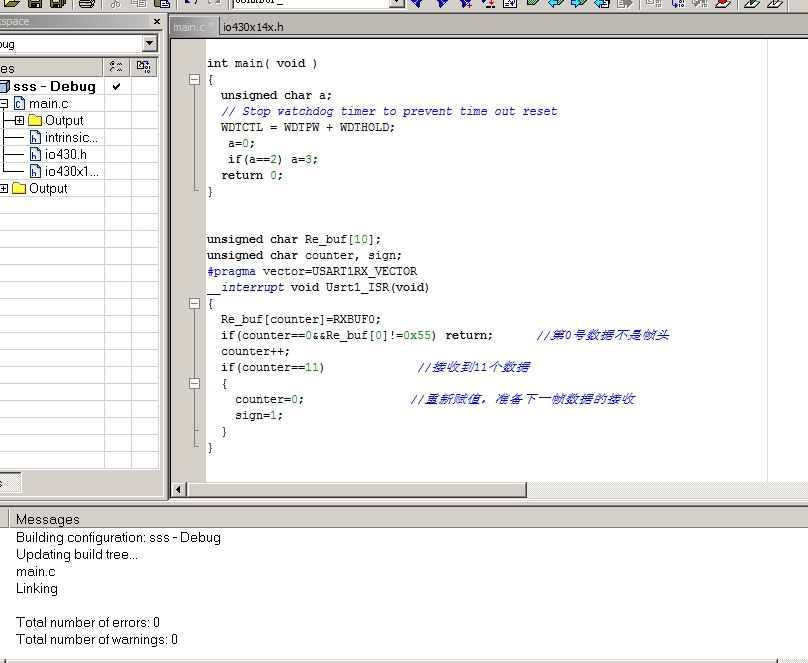
Task: Expand the project-level Output folder
Action: click(x=4, y=189)
